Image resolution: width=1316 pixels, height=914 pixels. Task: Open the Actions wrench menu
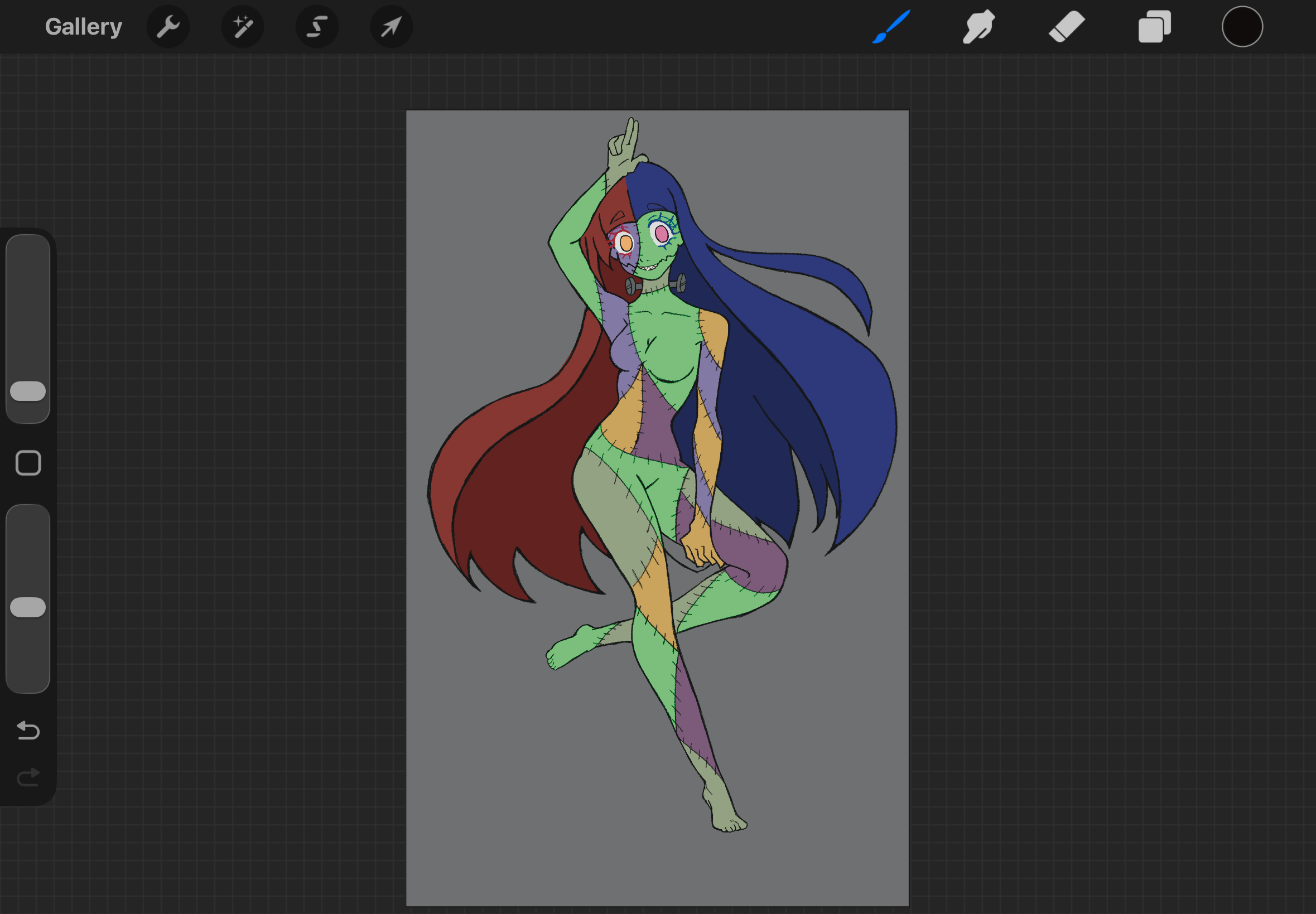coord(168,27)
